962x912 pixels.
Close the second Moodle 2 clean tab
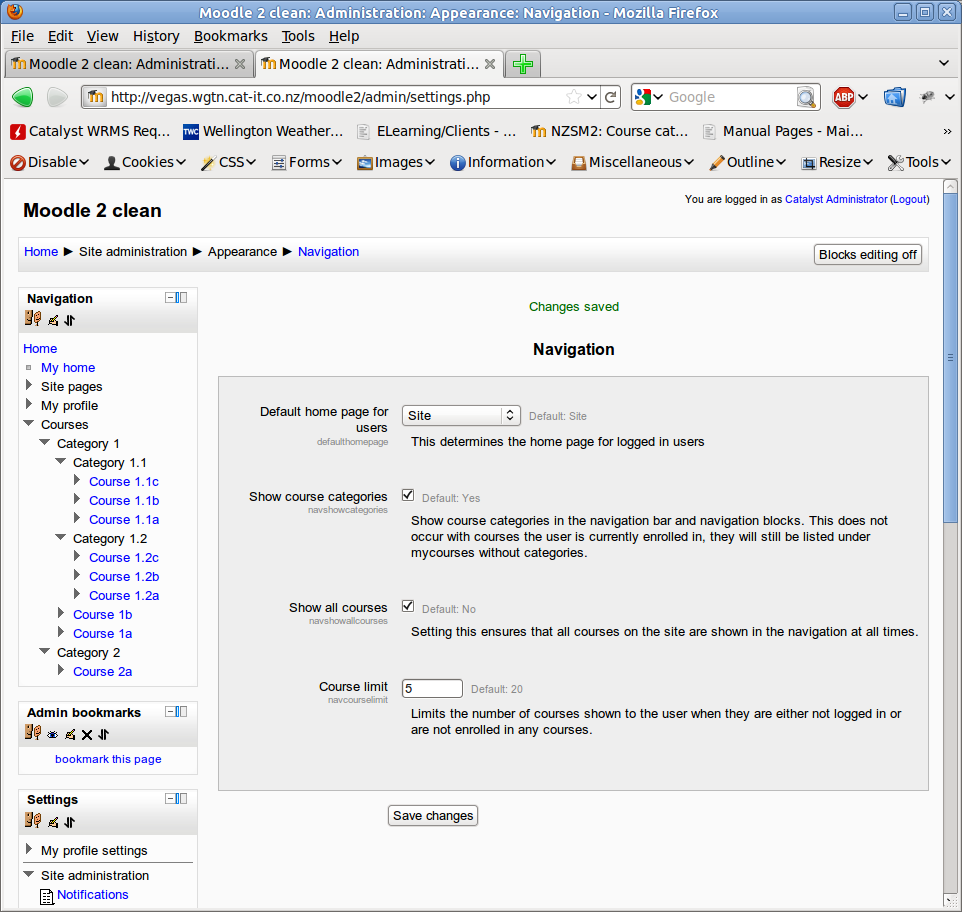[x=490, y=64]
